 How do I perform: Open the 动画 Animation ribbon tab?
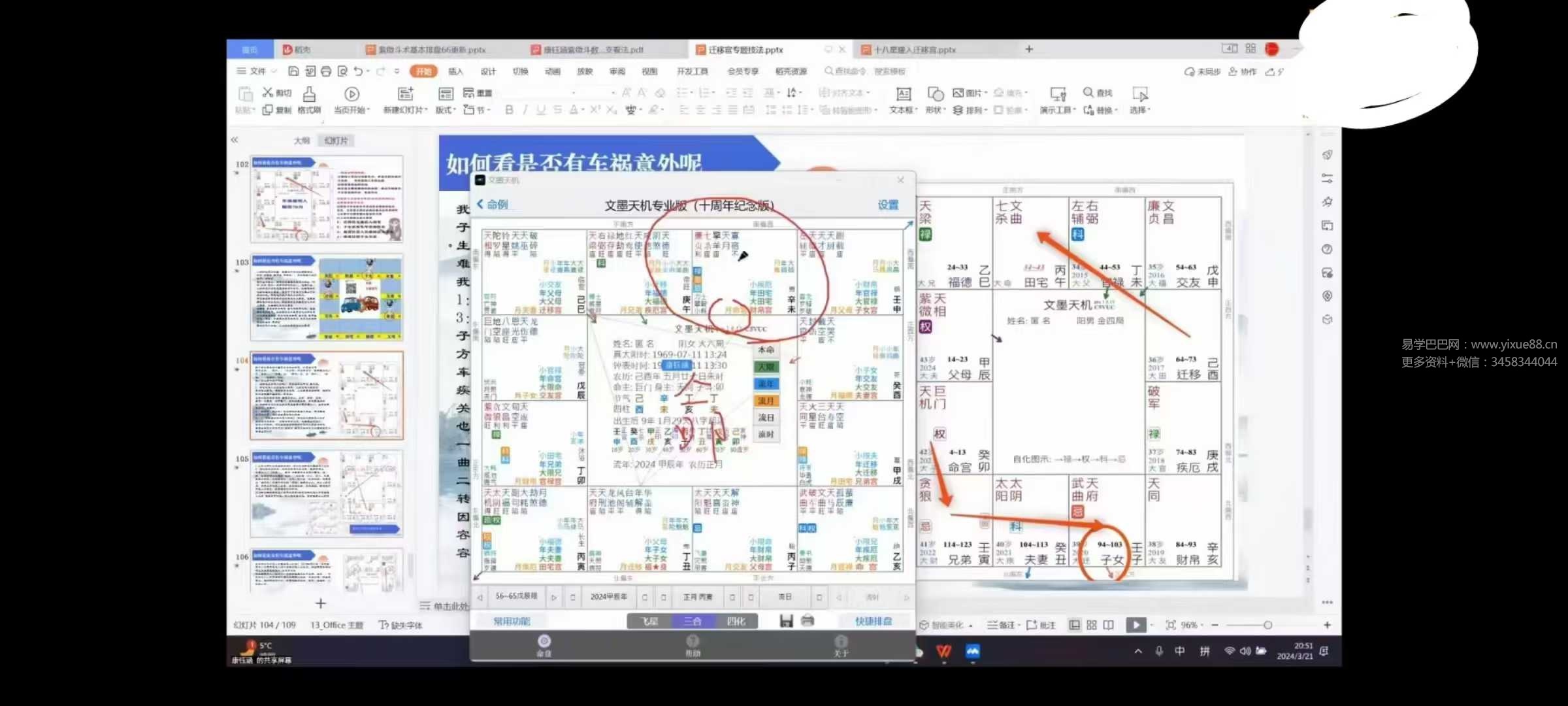pos(553,71)
